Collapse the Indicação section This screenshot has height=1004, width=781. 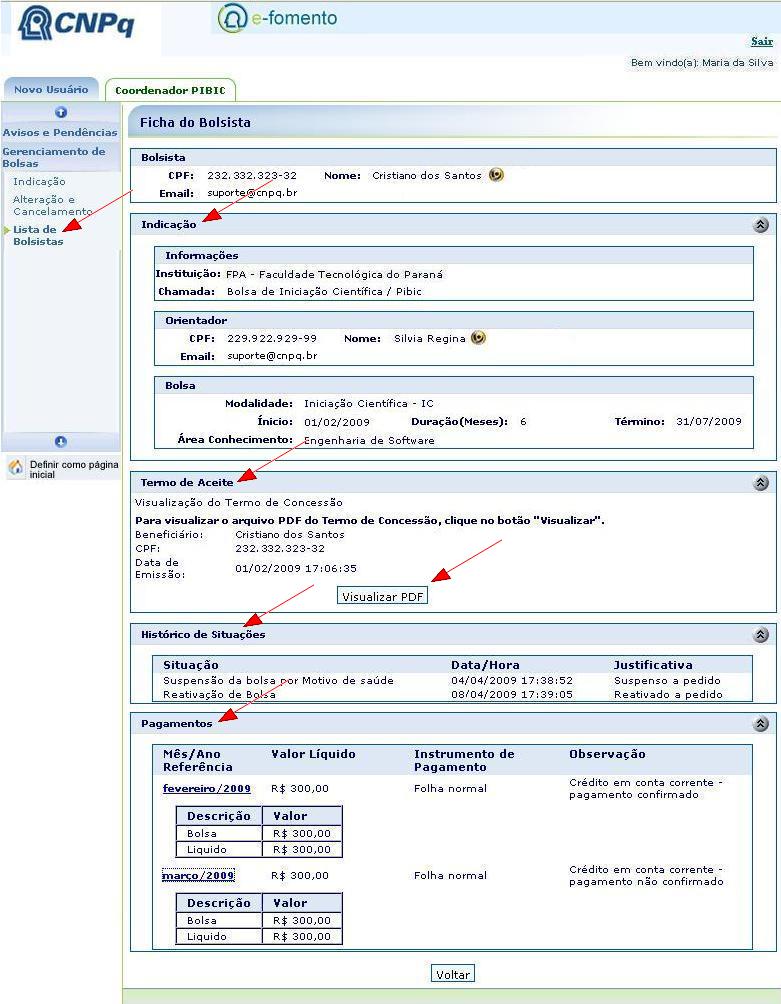point(761,225)
